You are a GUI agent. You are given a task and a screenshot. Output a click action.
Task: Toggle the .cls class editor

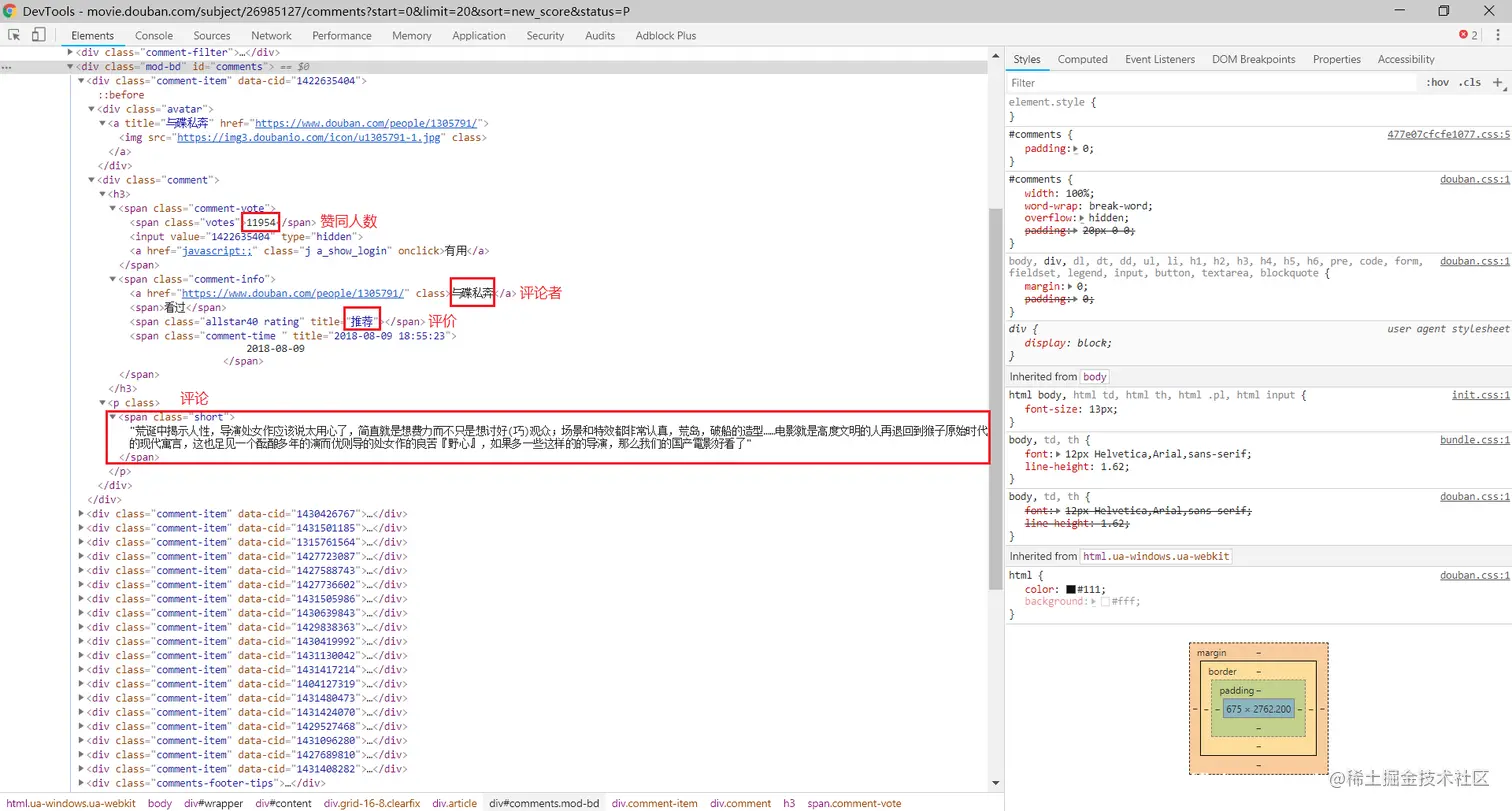click(x=1469, y=82)
